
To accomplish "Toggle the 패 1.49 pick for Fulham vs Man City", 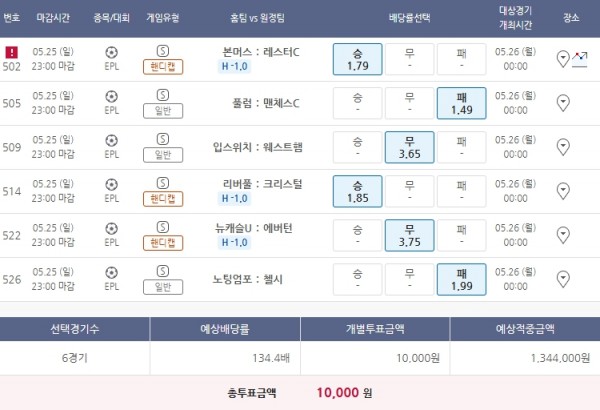I will [x=461, y=103].
